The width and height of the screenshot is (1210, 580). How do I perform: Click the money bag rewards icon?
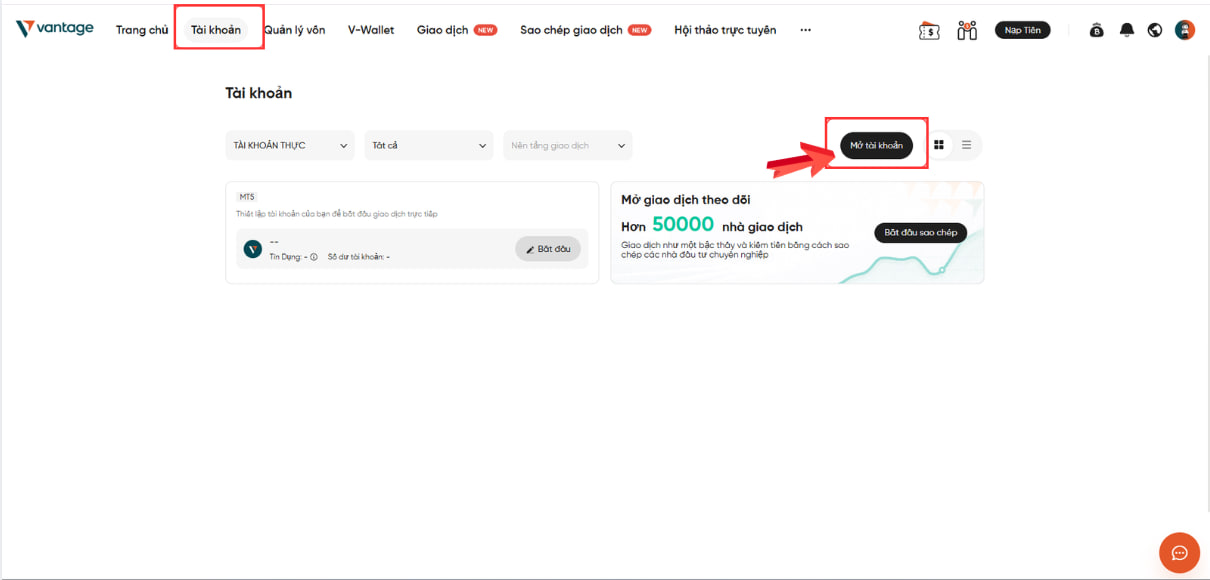coord(1097,31)
